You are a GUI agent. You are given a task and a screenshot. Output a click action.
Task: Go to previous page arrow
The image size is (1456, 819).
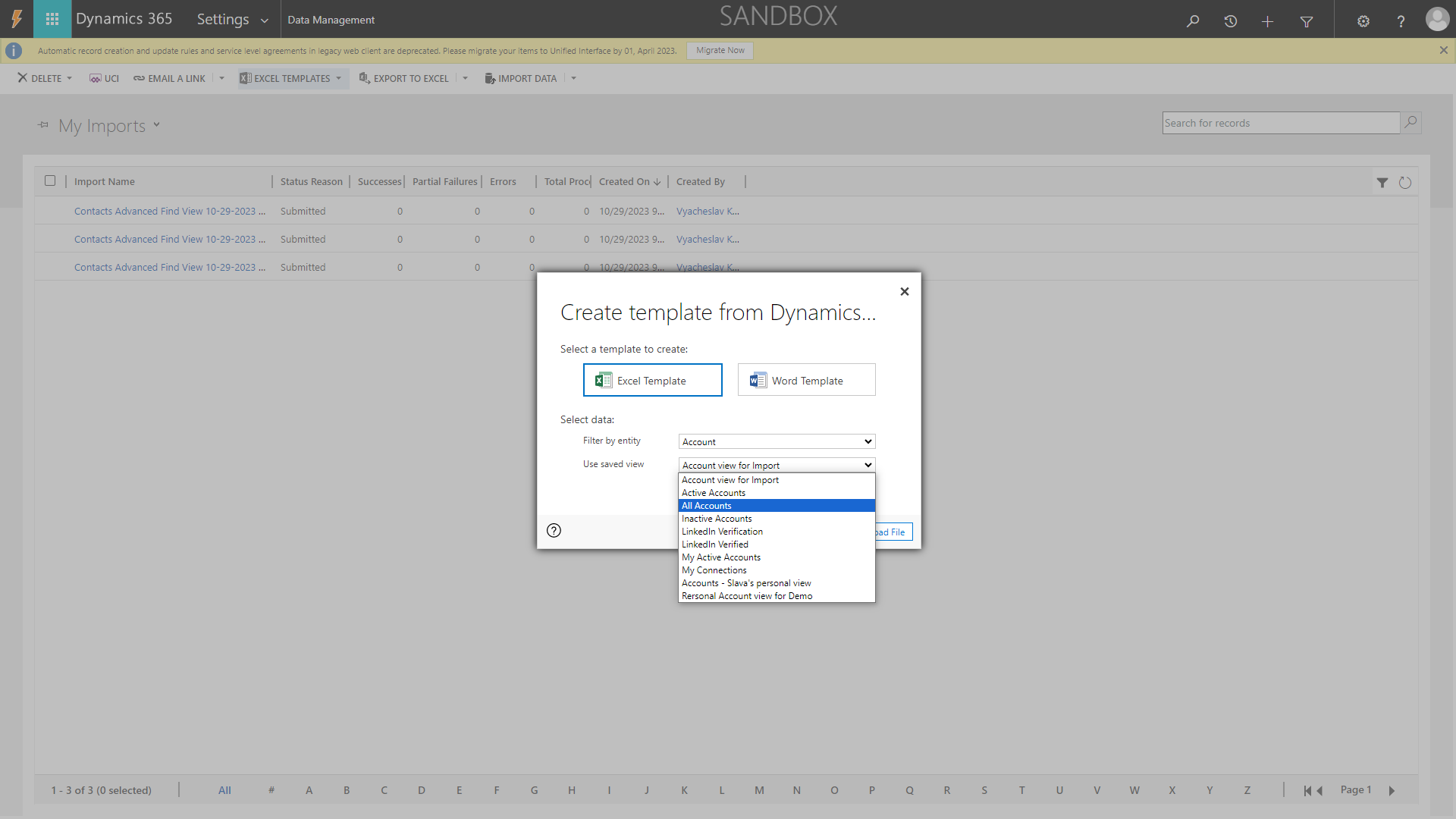[1319, 790]
